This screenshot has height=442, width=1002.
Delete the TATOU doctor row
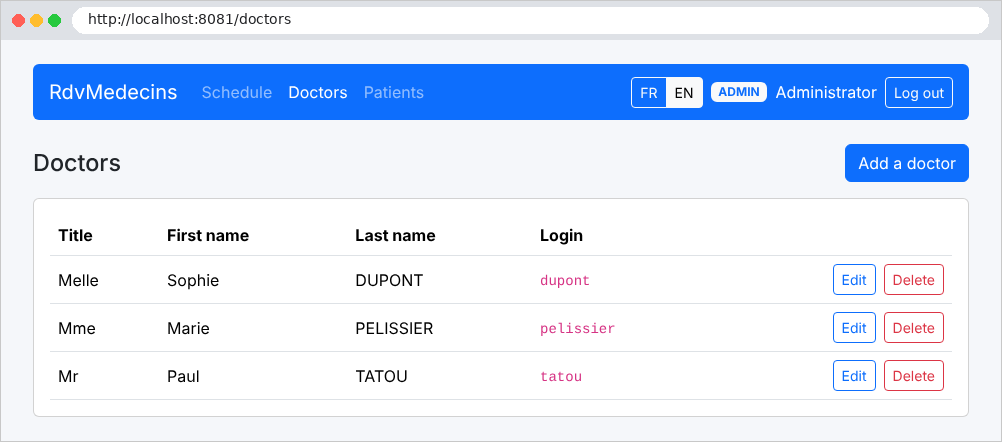913,376
